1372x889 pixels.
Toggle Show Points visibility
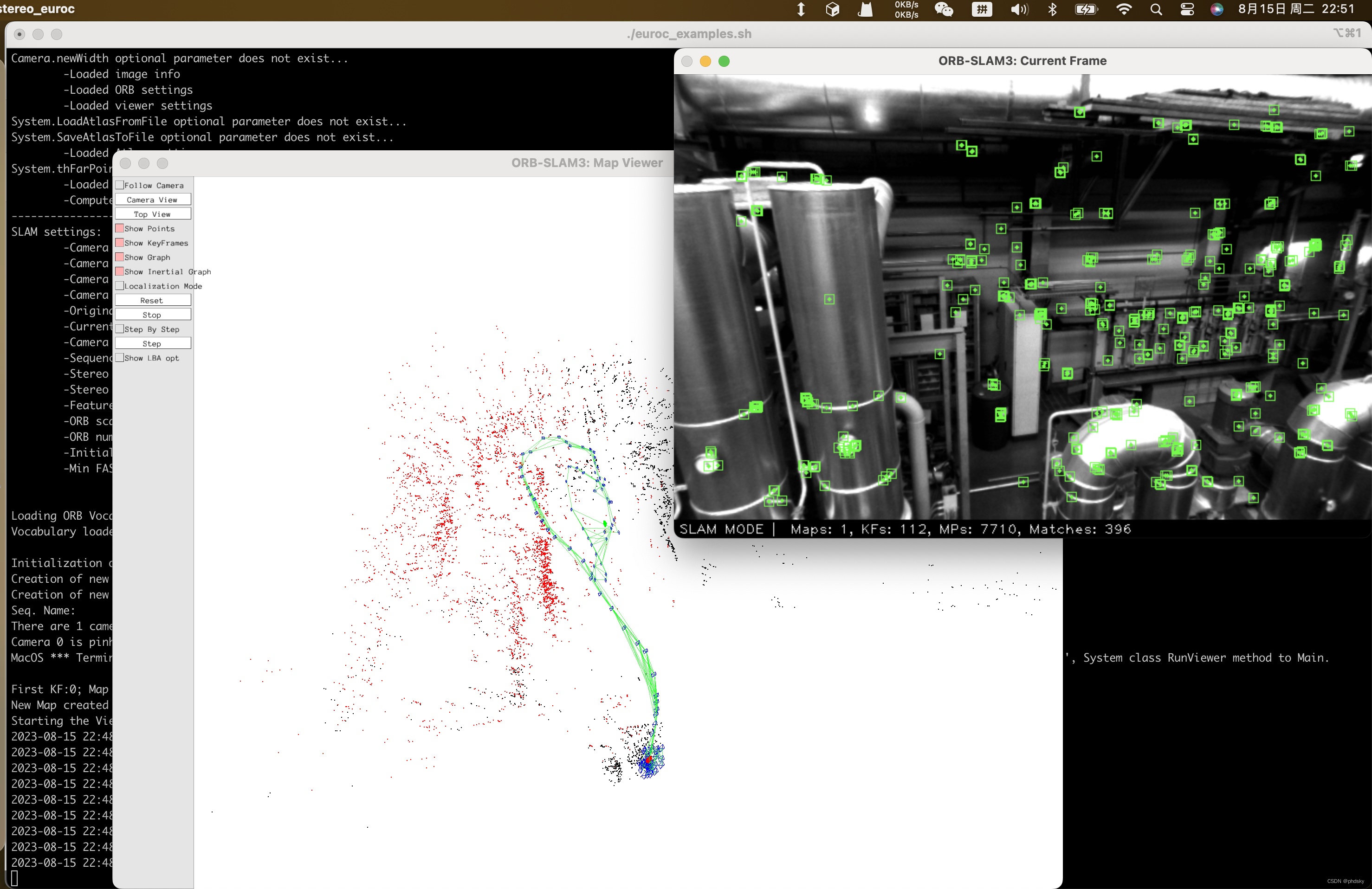pos(119,229)
